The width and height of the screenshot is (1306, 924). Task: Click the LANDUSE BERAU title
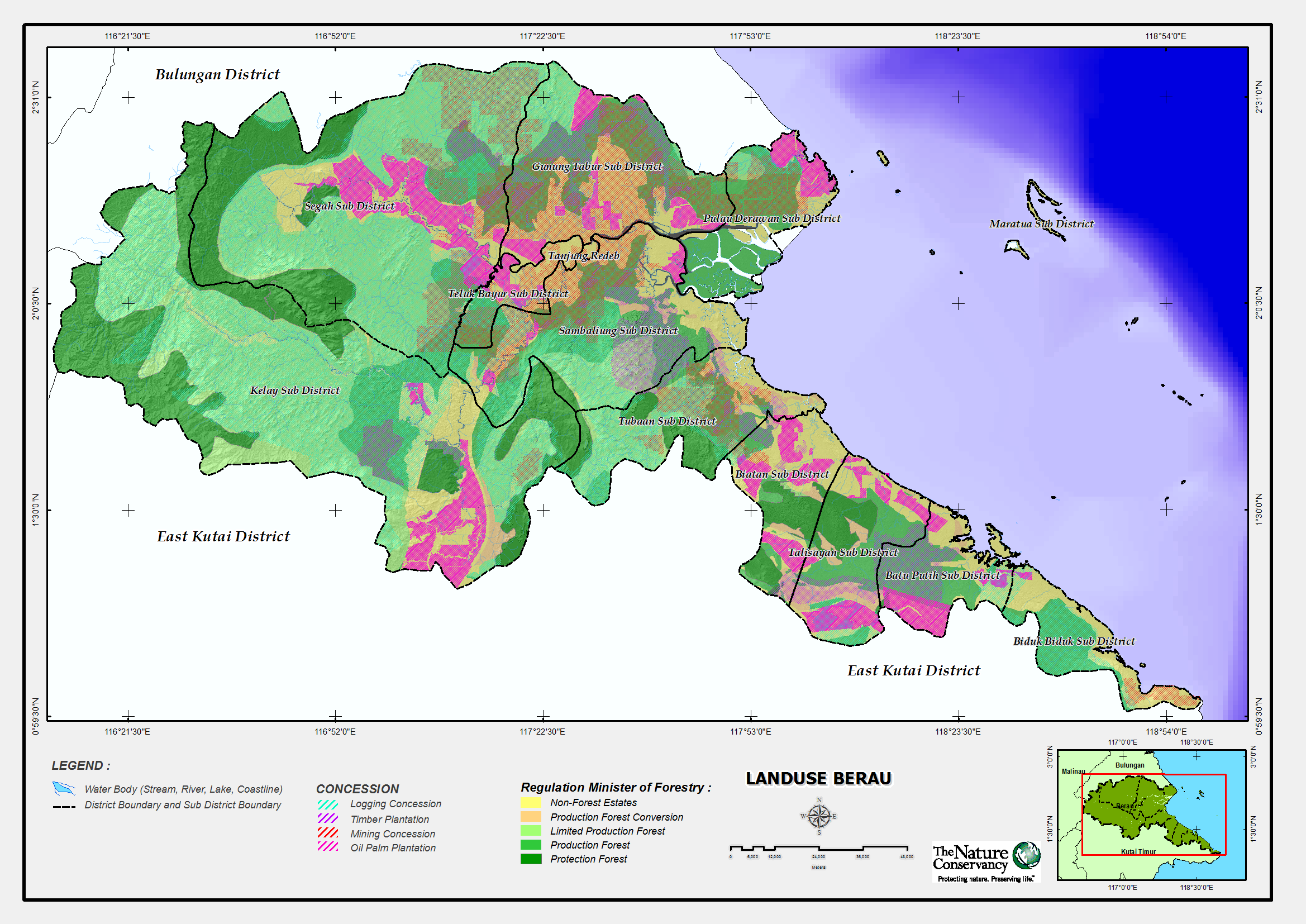click(818, 778)
